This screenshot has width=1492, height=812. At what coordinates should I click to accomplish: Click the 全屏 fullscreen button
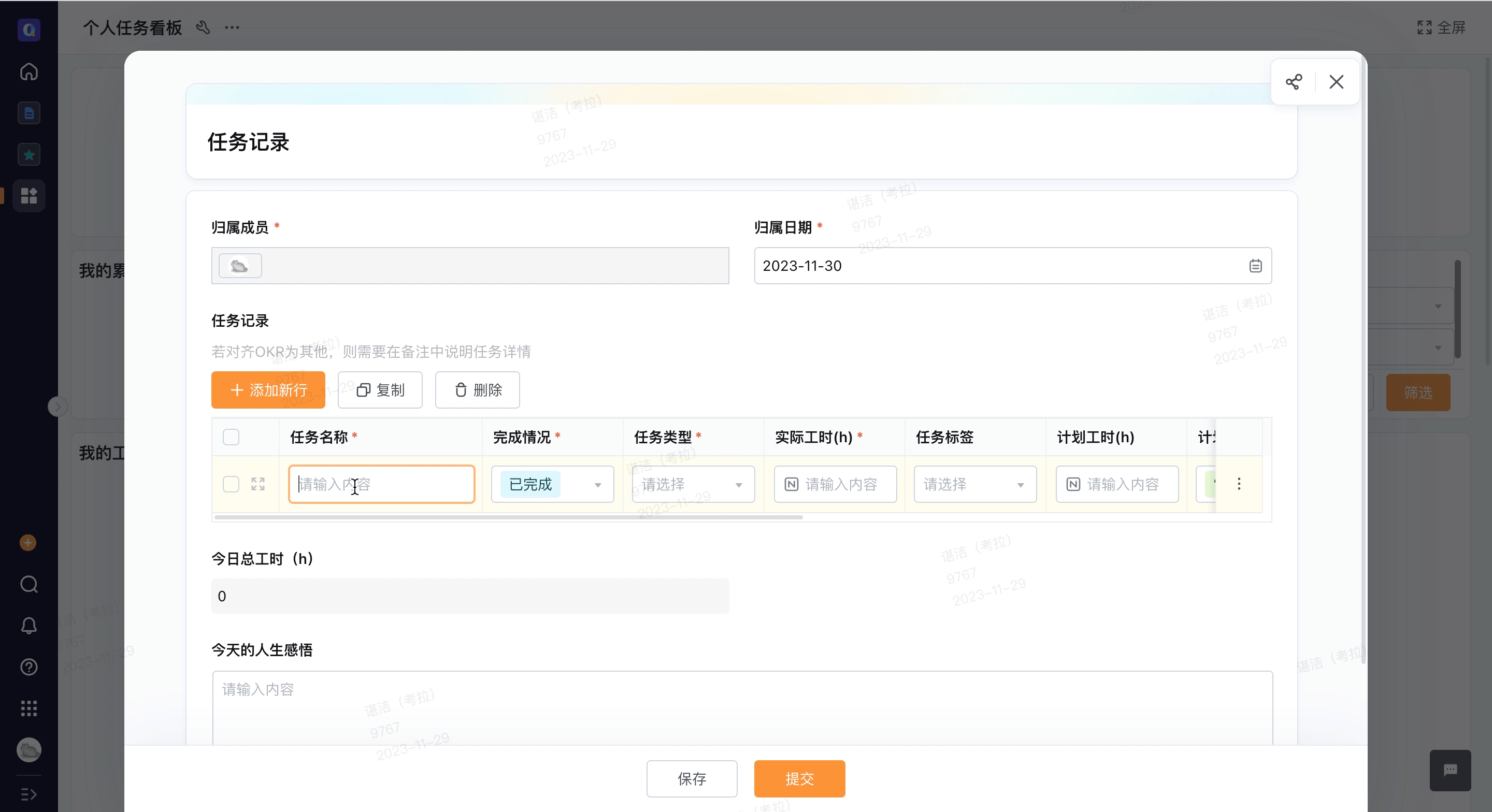(x=1442, y=27)
